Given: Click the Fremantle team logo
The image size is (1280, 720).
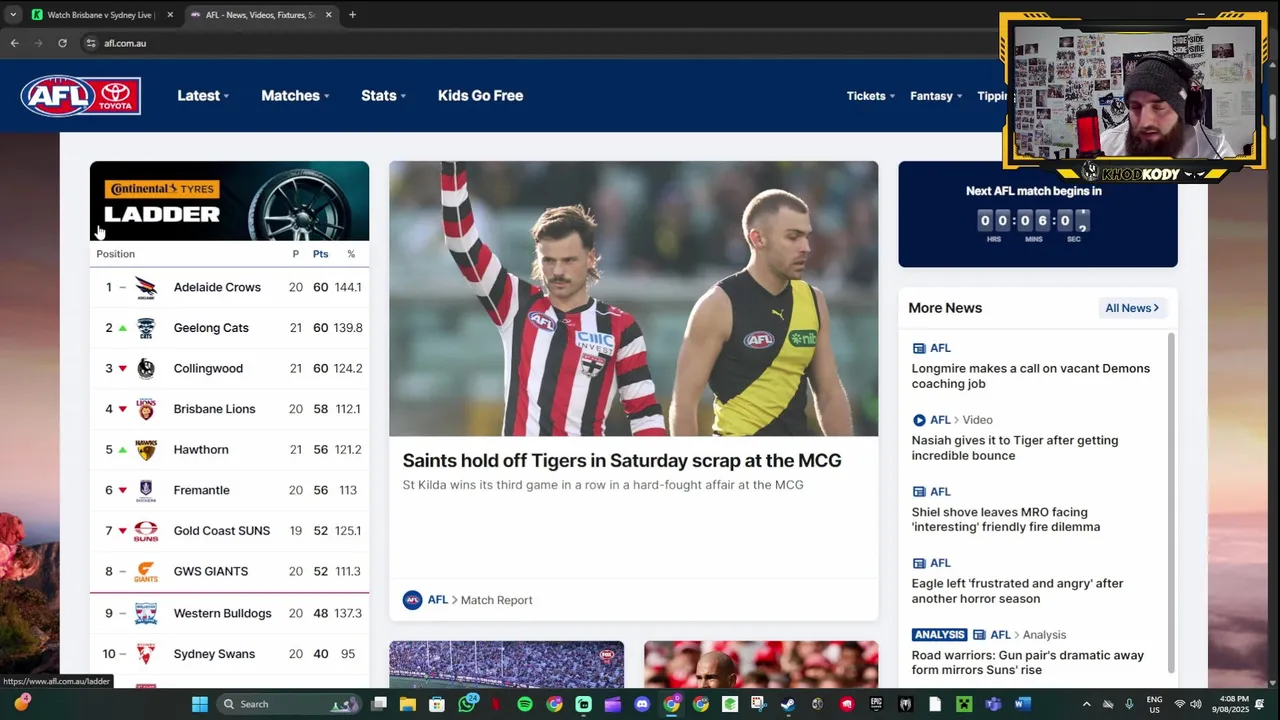Looking at the screenshot, I should click(x=146, y=490).
